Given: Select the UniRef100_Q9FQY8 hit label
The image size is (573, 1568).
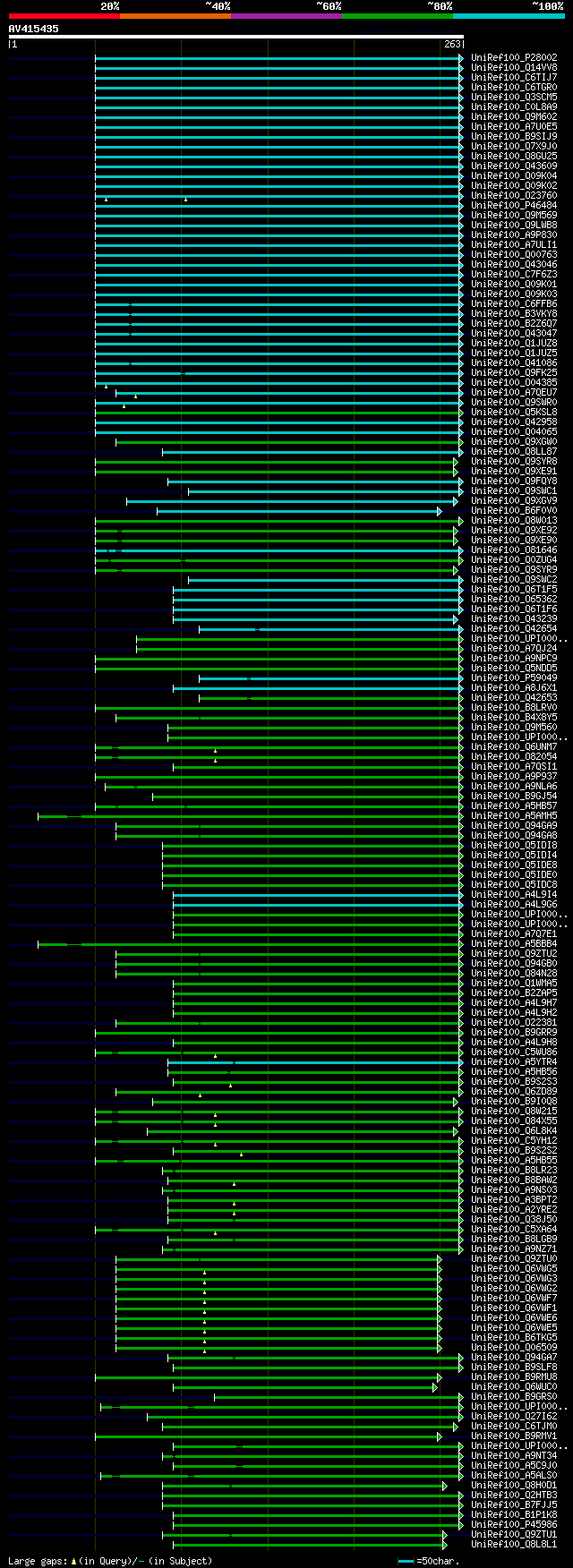Looking at the screenshot, I should click(x=514, y=481).
